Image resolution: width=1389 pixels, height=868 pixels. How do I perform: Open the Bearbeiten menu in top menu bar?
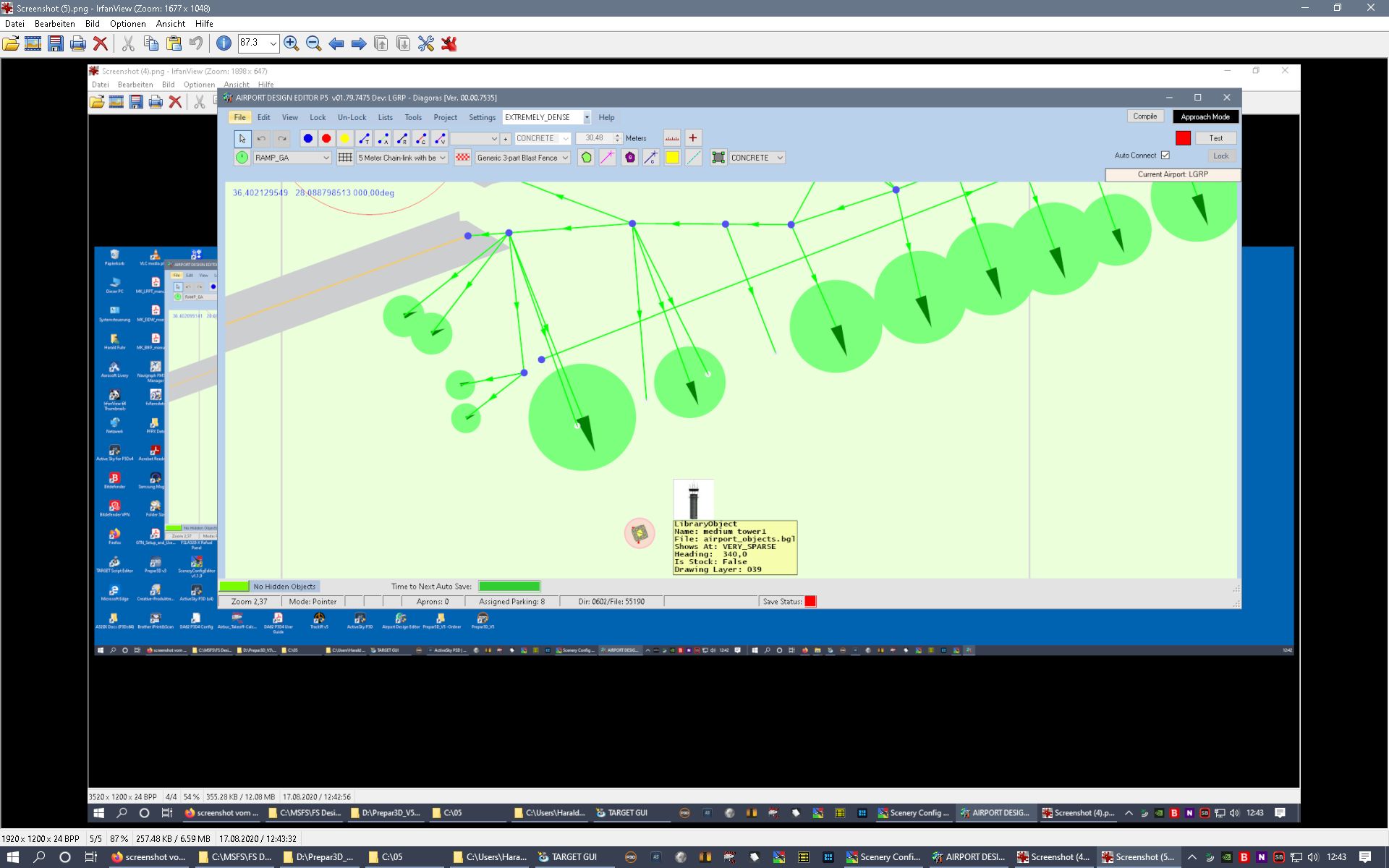point(54,24)
